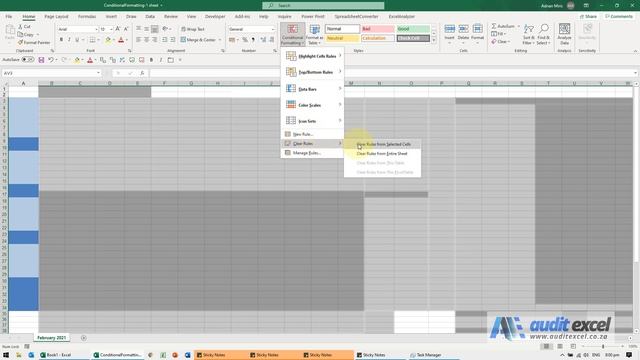The image size is (640, 360).
Task: Switch to Formulas ribbon tab
Action: pos(87,16)
